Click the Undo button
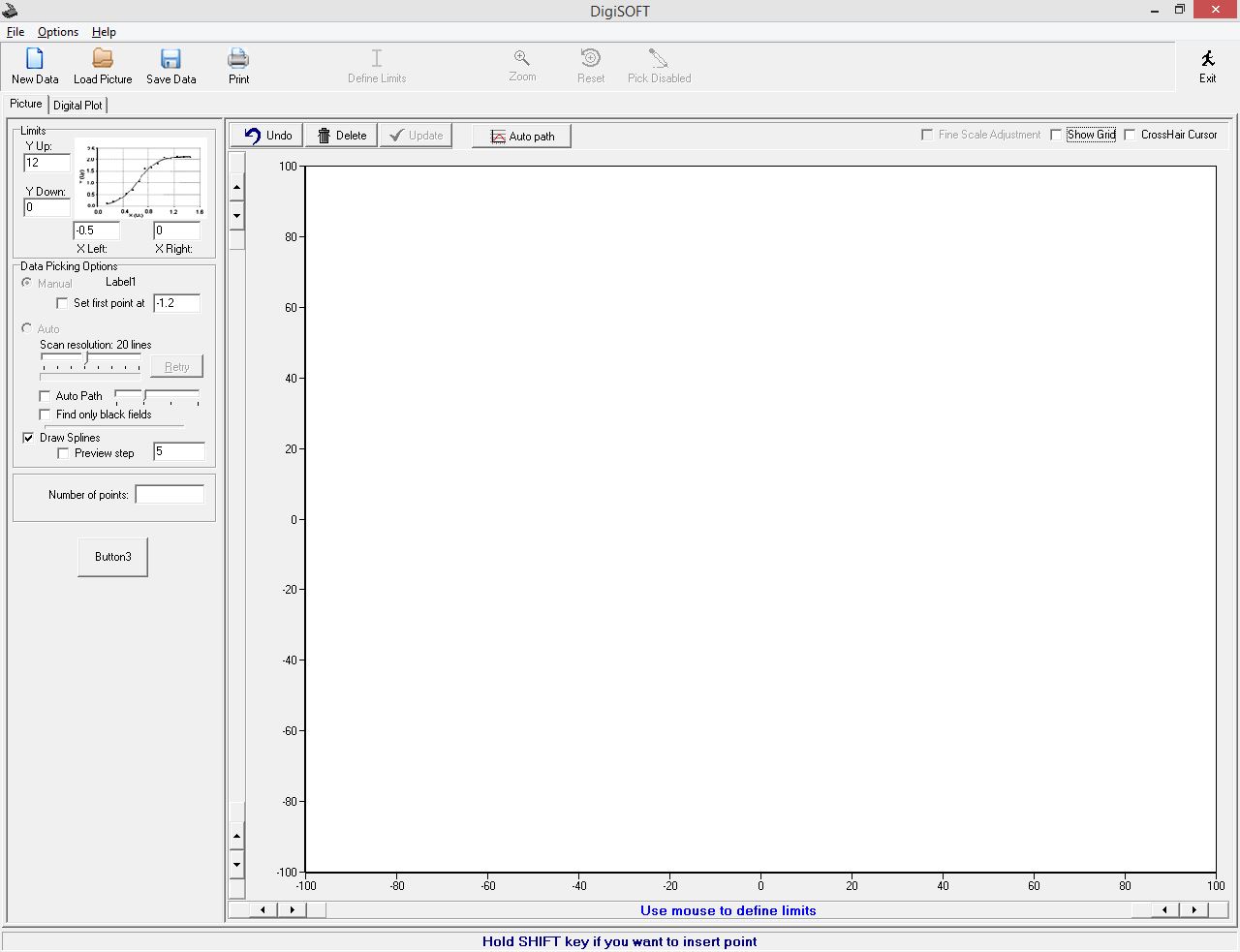 (x=267, y=136)
